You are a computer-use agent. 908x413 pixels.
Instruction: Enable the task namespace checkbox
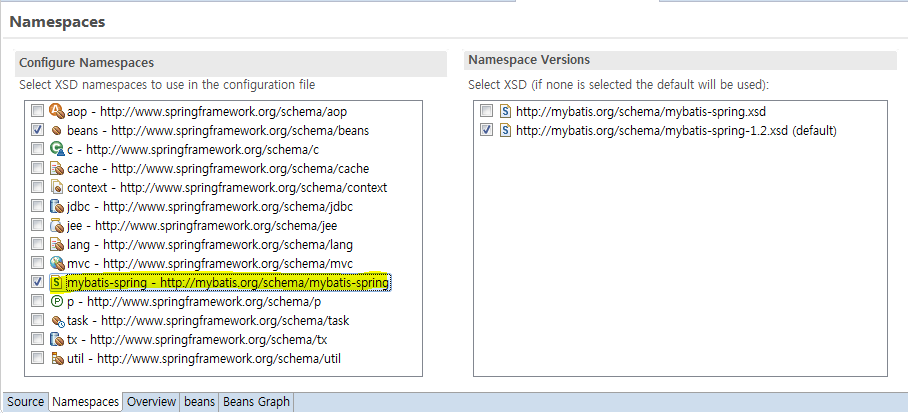tap(37, 320)
